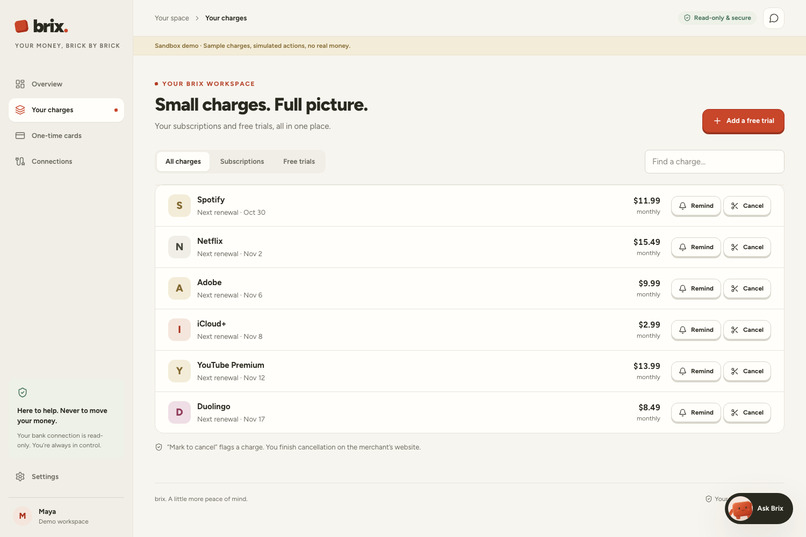This screenshot has width=806, height=537.
Task: Click the shield icon in the help card
Action: point(22,393)
